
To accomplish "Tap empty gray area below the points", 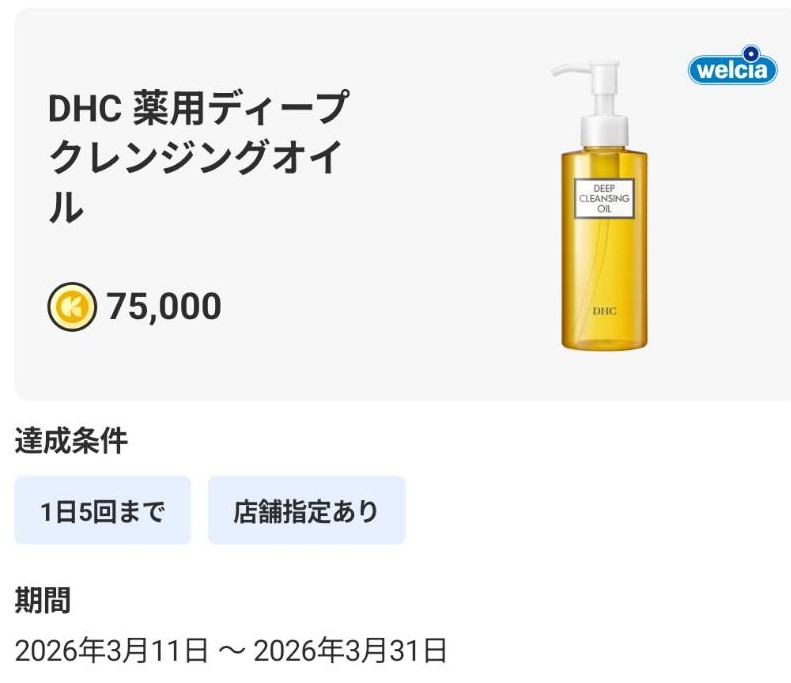I will (x=250, y=365).
